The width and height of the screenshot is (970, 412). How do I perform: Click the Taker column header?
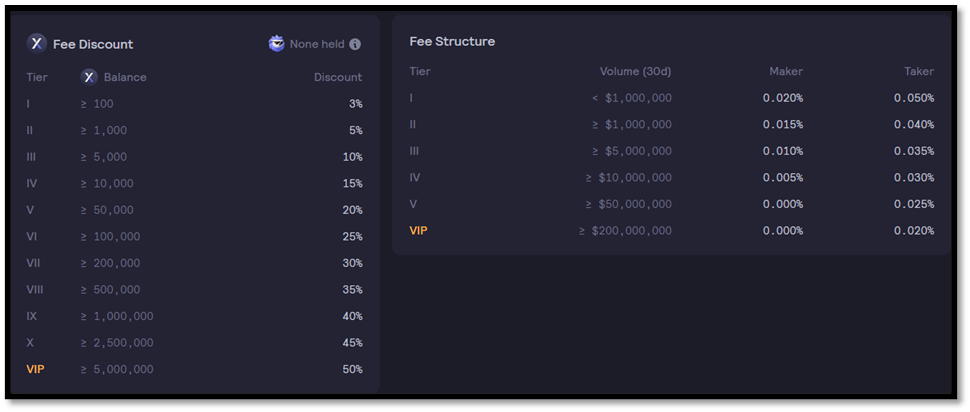(x=919, y=71)
